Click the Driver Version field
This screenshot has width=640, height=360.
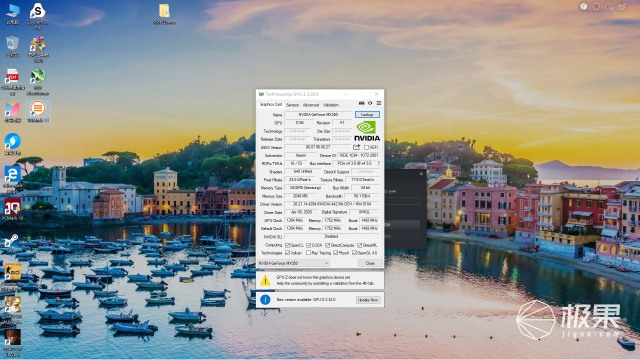pos(332,204)
